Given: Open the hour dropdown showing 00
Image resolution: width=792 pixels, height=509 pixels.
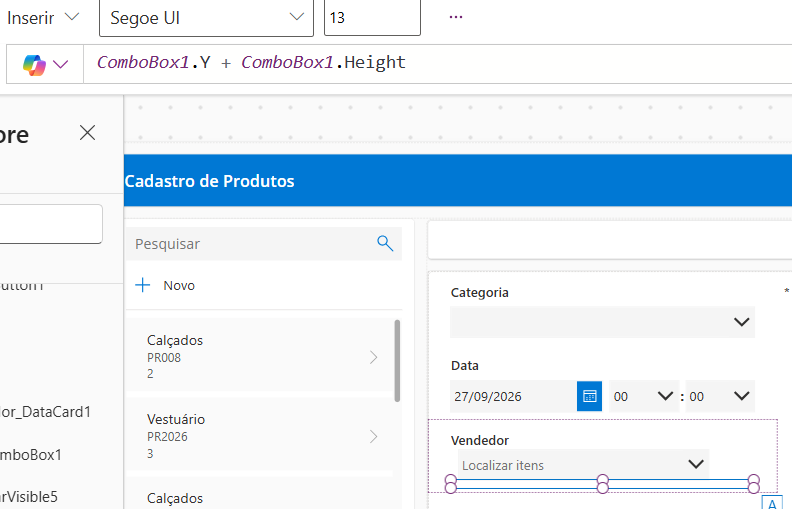Looking at the screenshot, I should (x=644, y=396).
